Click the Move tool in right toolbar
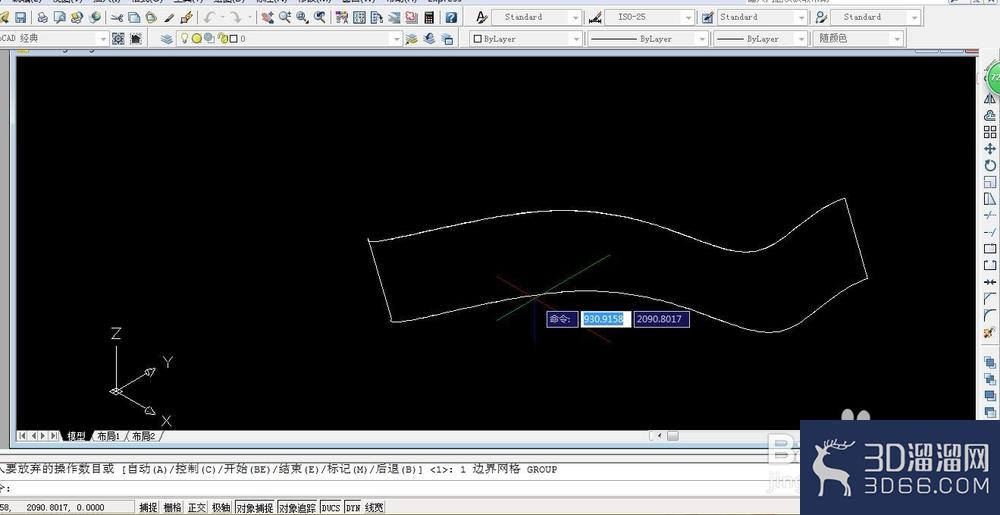The width and height of the screenshot is (1000, 515). tap(990, 149)
